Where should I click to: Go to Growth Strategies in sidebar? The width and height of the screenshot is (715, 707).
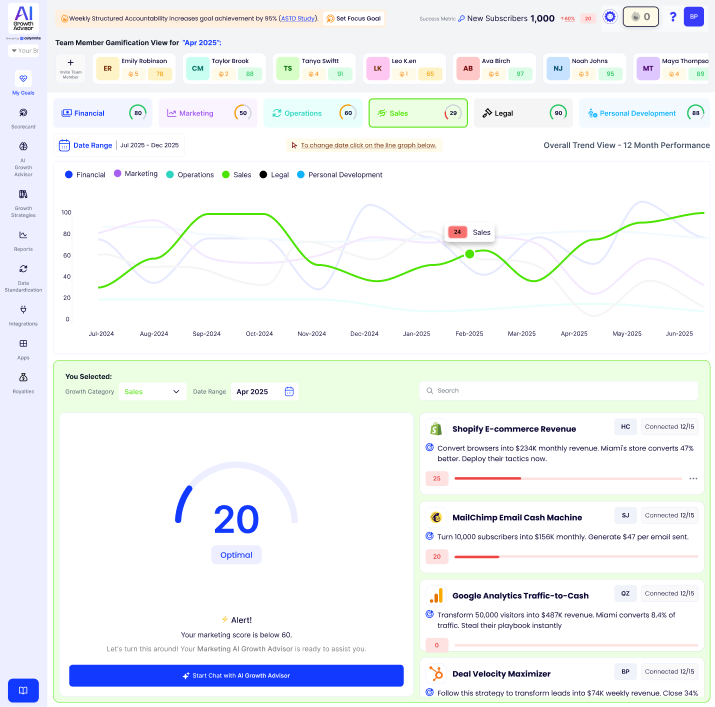coord(23,198)
